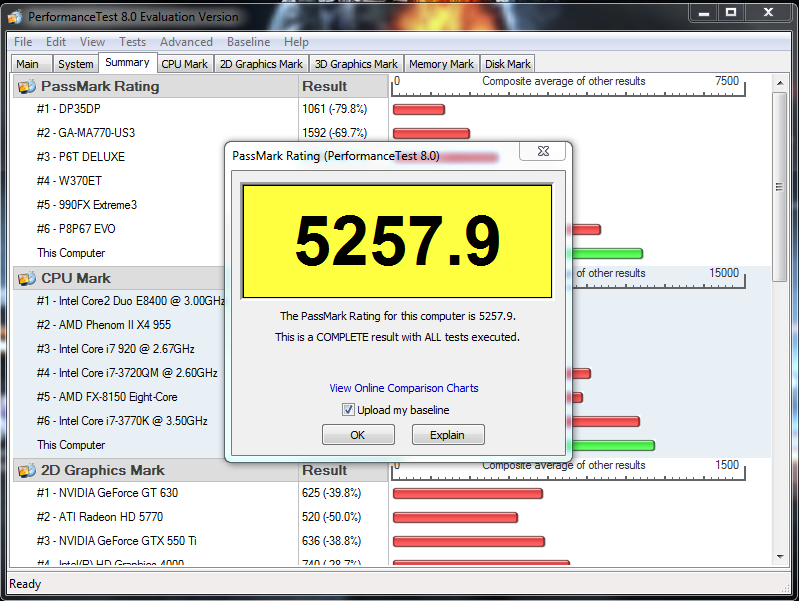Switch to the 3D Graphics Mark tab

click(x=356, y=64)
